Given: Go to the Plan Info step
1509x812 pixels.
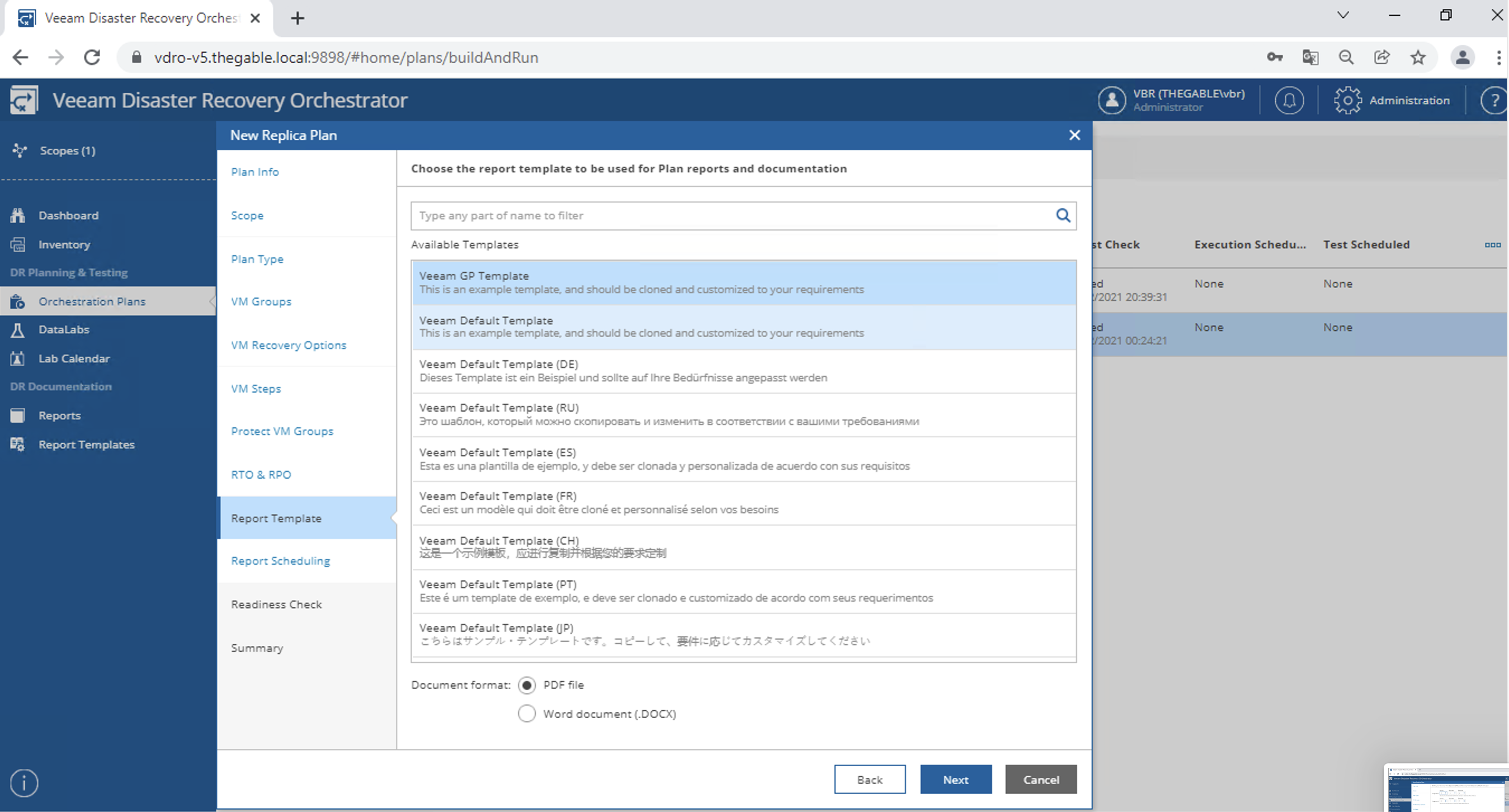Looking at the screenshot, I should (x=255, y=172).
